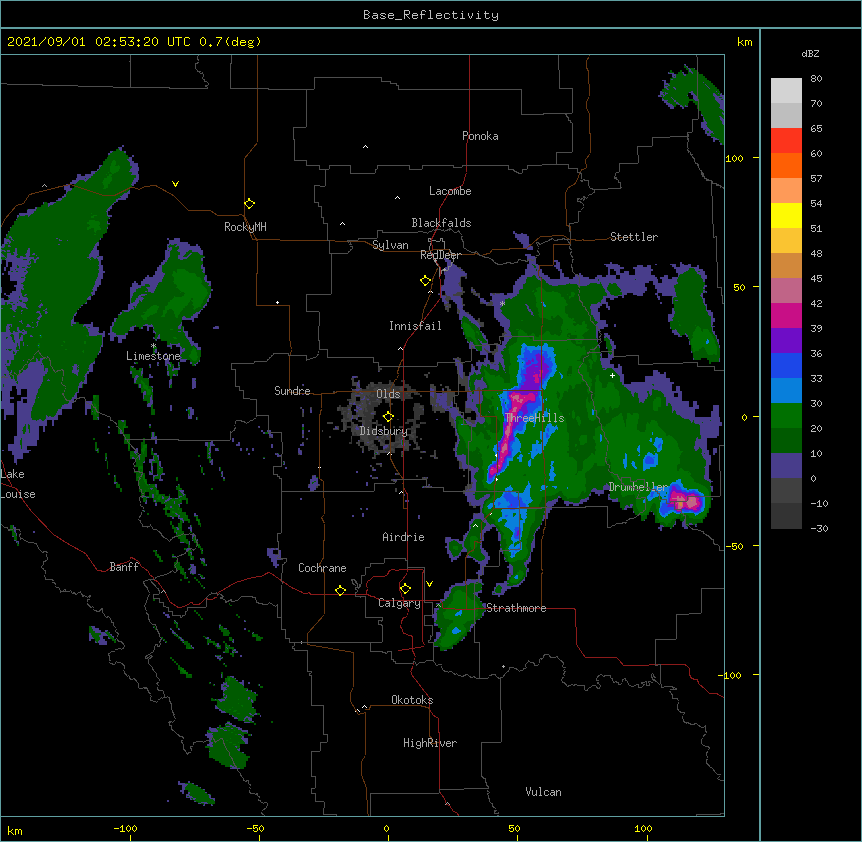Viewport: 862px width, 842px height.
Task: Click the dBZ legend heading
Action: pos(810,54)
